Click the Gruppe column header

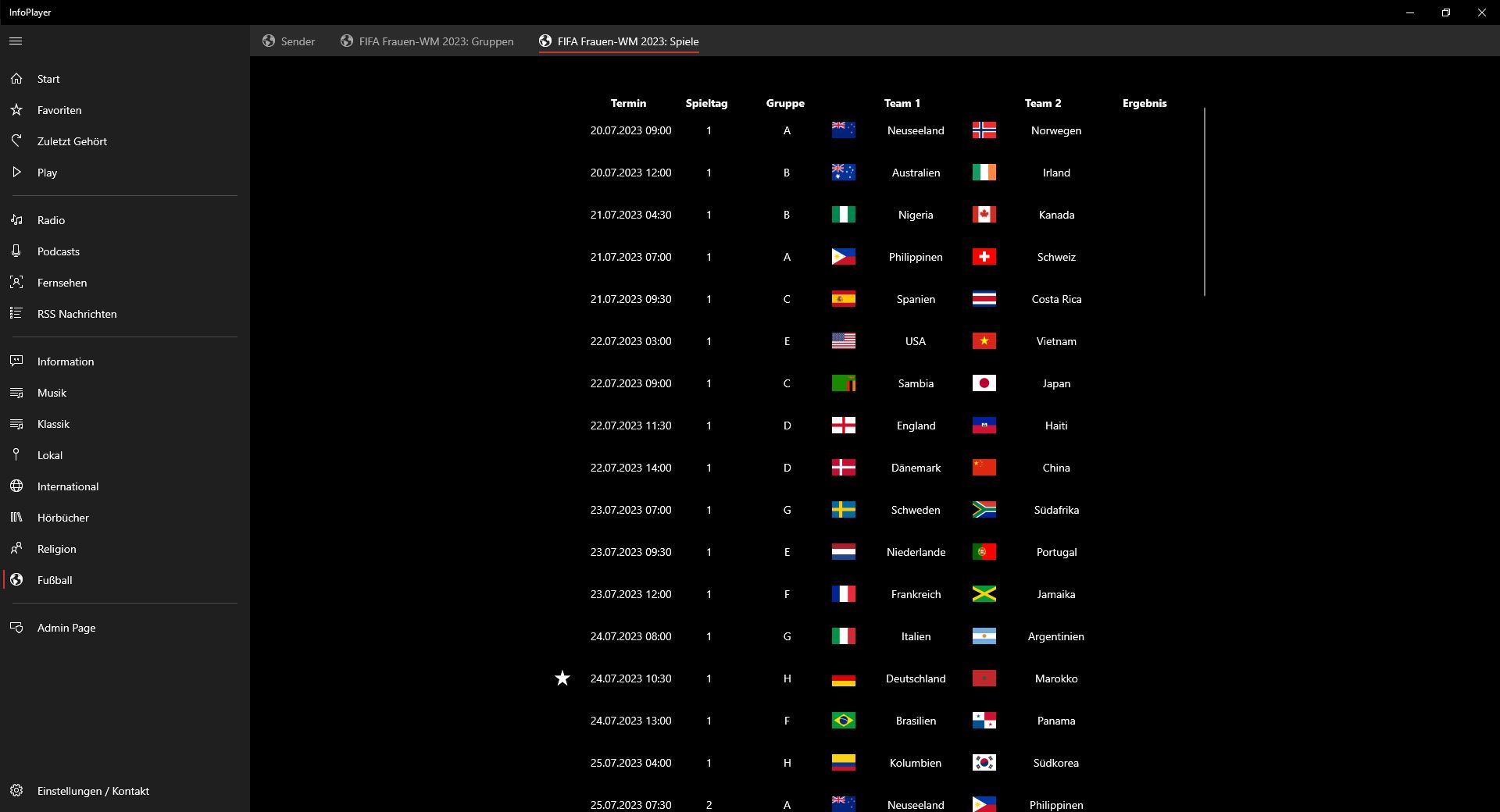point(785,103)
